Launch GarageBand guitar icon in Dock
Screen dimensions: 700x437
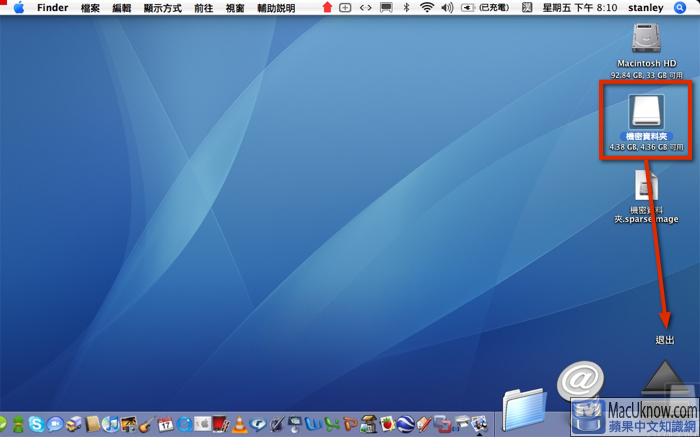click(147, 424)
